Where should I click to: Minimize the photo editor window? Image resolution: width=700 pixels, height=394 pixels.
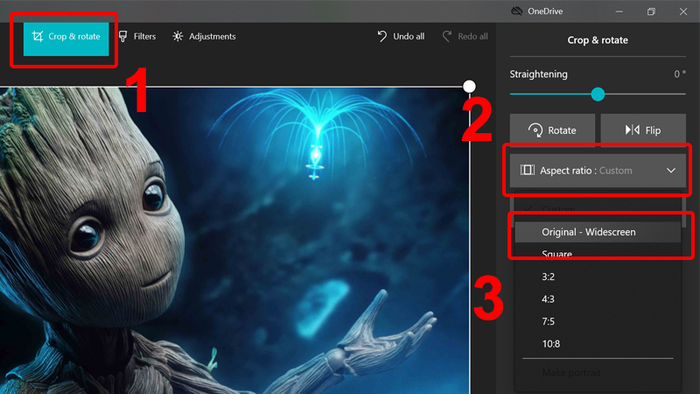click(x=619, y=12)
